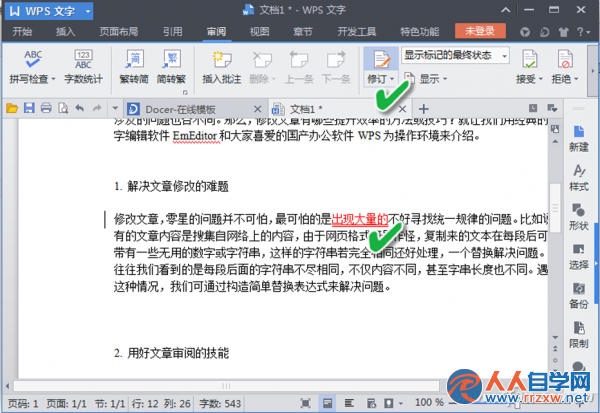600x413 pixels.
Task: Click heading 解决文章修改的难题
Action: 178,186
